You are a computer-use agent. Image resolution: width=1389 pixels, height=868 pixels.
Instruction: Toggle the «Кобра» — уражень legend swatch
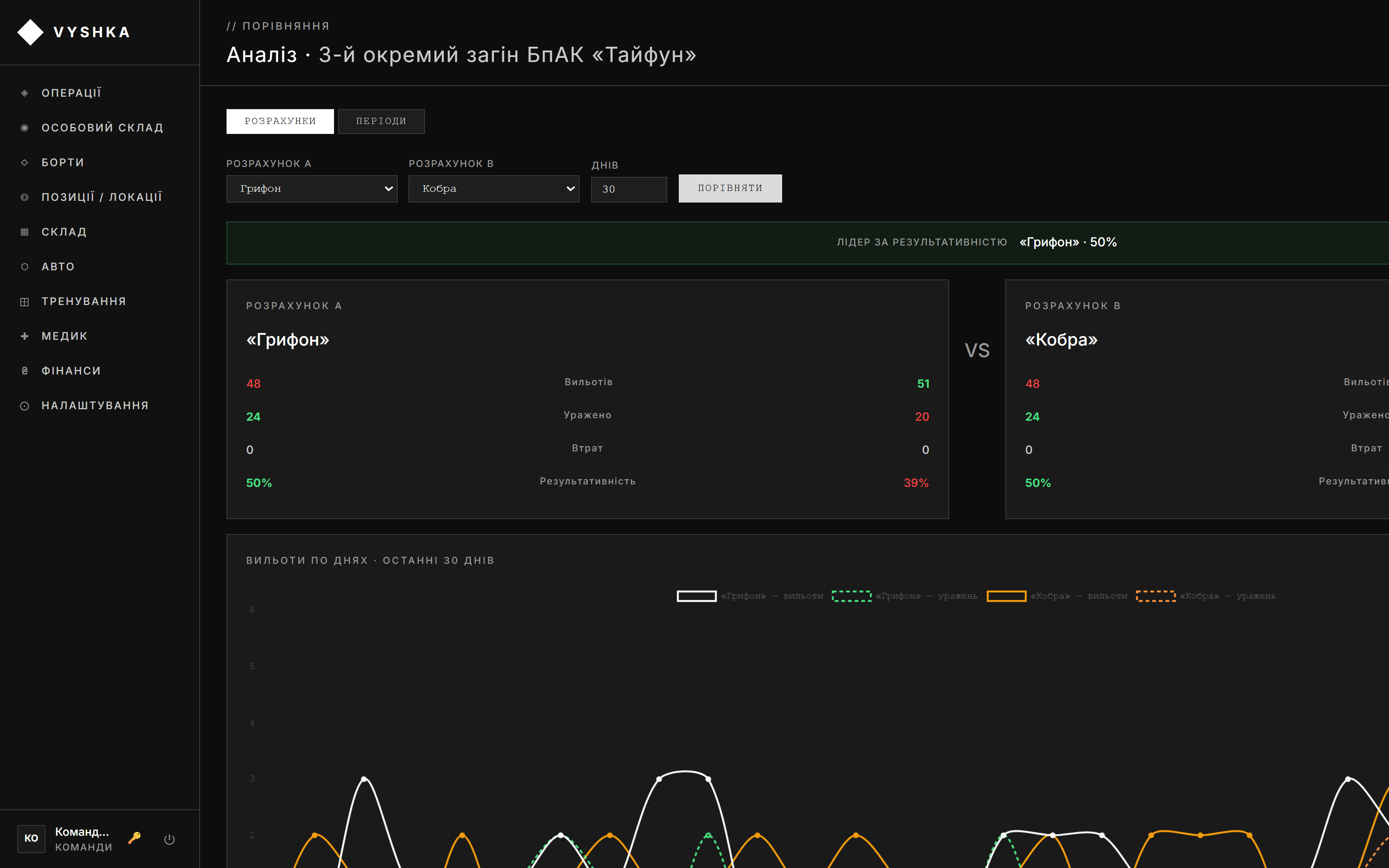1156,596
